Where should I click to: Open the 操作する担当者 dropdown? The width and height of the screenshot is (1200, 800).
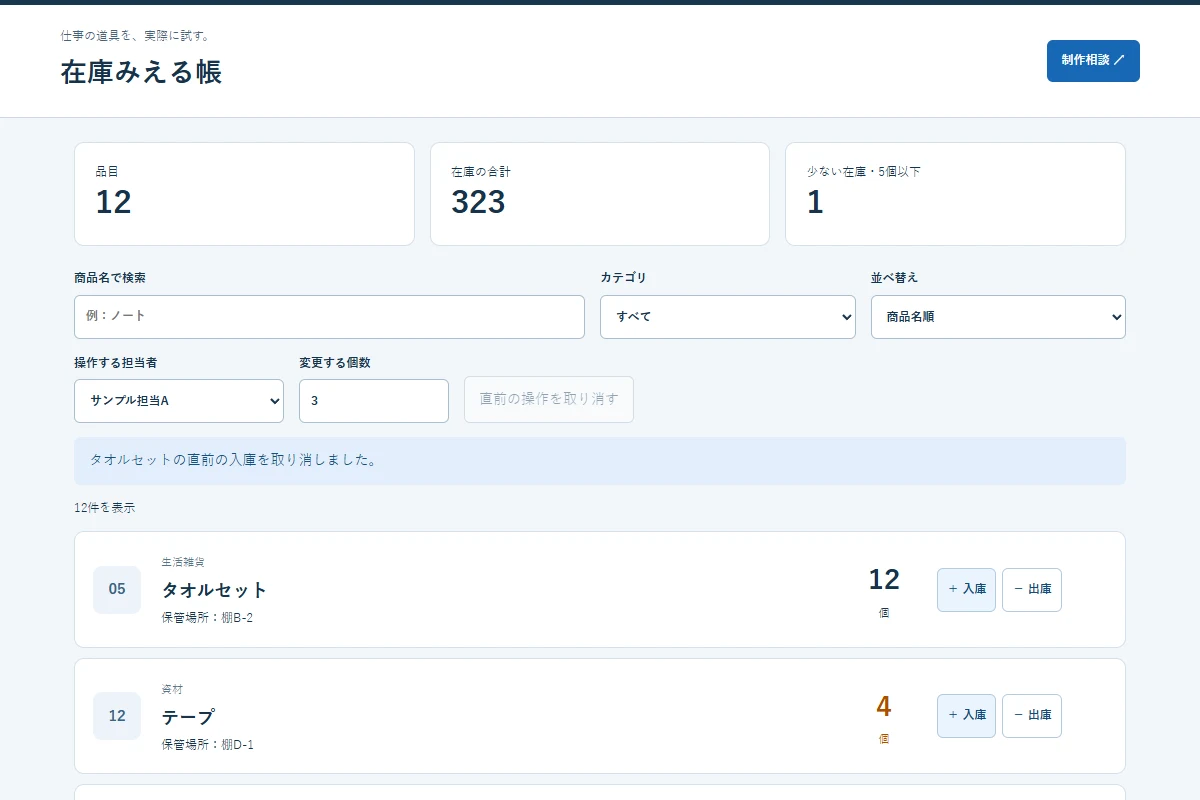point(179,400)
